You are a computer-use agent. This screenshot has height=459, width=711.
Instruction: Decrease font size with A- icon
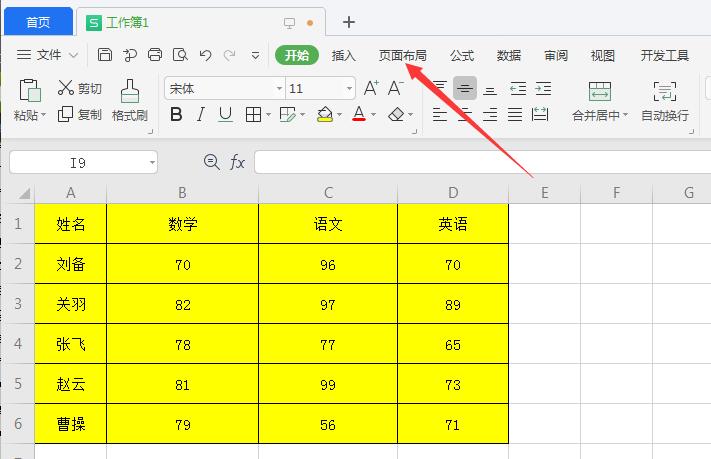point(395,88)
